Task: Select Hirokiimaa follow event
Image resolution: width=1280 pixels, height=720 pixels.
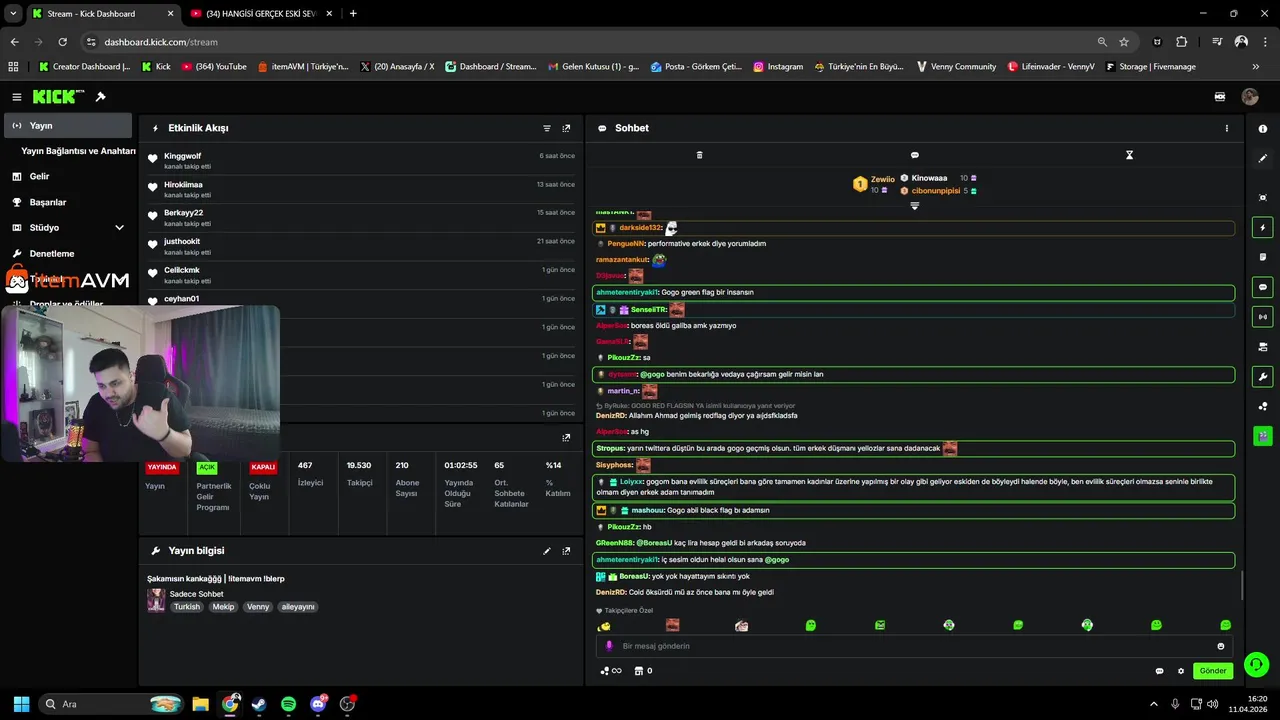Action: point(361,189)
